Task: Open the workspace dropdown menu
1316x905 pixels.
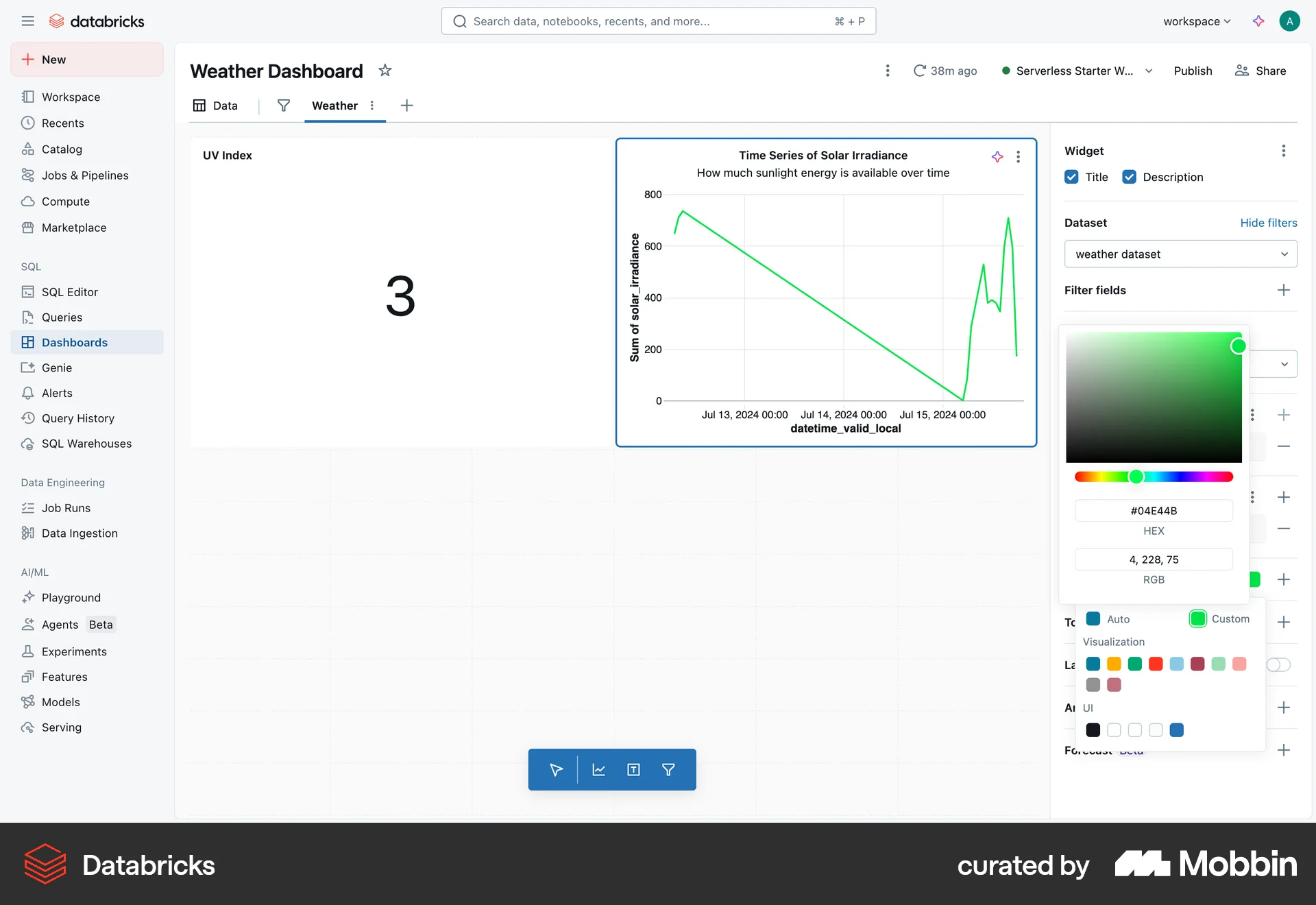Action: click(1196, 21)
